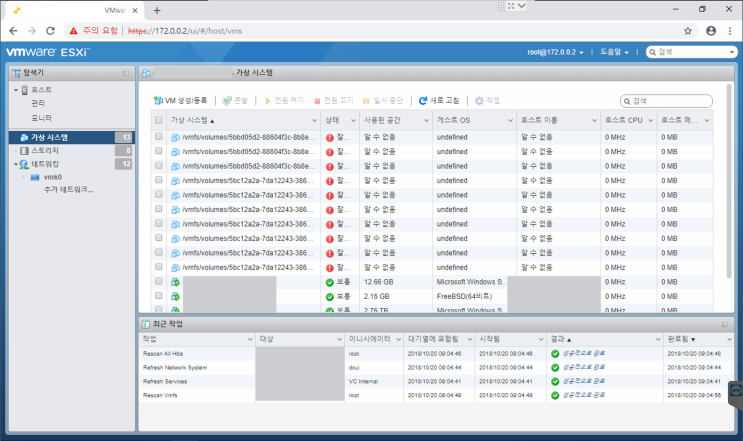This screenshot has height=441, width=743.
Task: Click the browser reload icon
Action: [x=50, y=31]
